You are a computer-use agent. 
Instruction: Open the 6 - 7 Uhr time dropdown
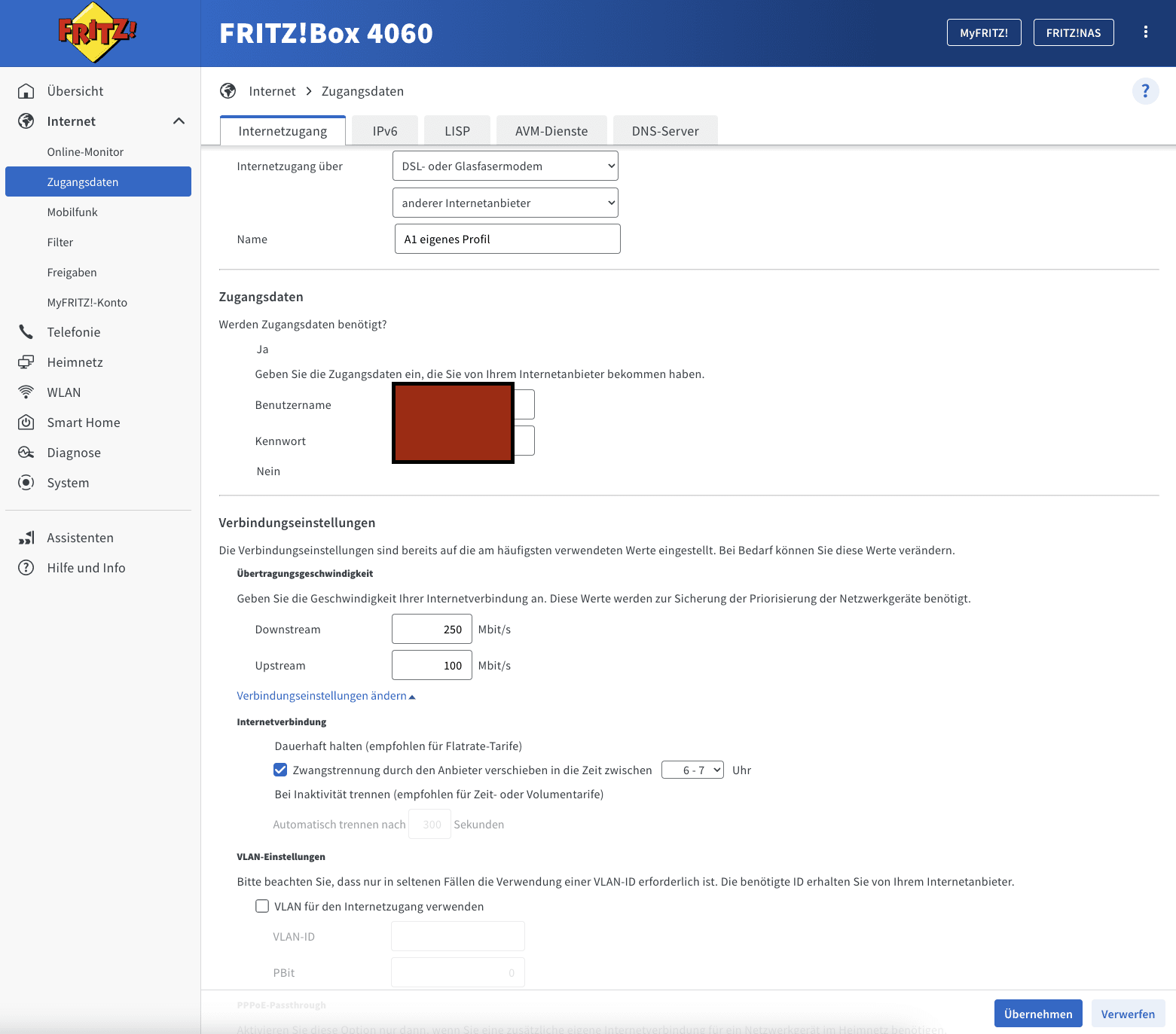pos(692,770)
